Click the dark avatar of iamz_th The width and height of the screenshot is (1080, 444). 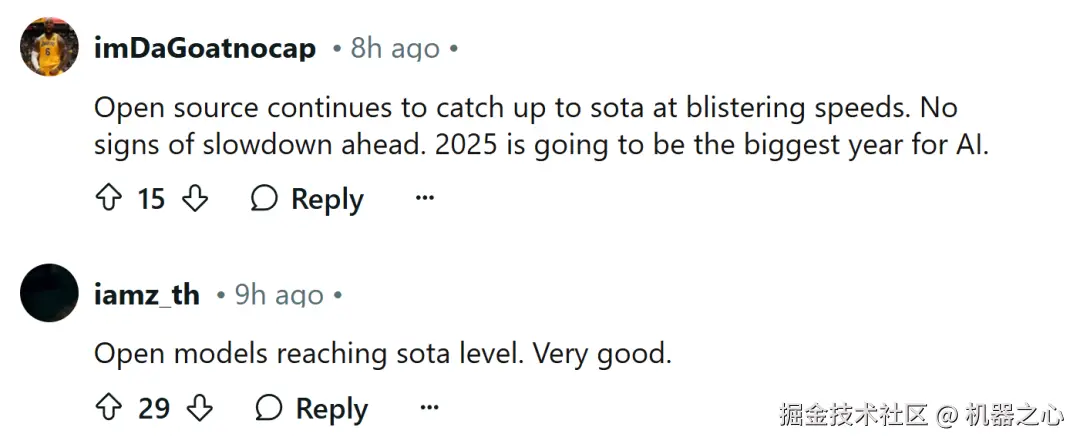pos(49,293)
